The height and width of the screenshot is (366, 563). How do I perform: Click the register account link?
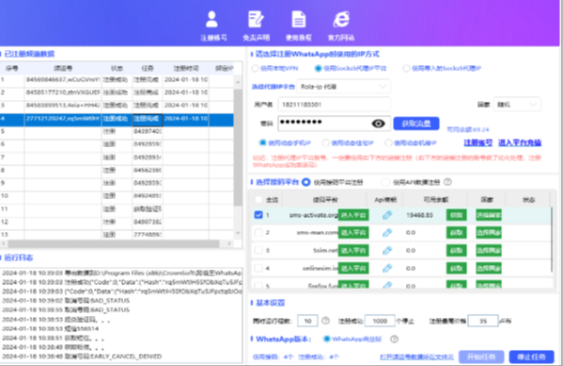(478, 143)
